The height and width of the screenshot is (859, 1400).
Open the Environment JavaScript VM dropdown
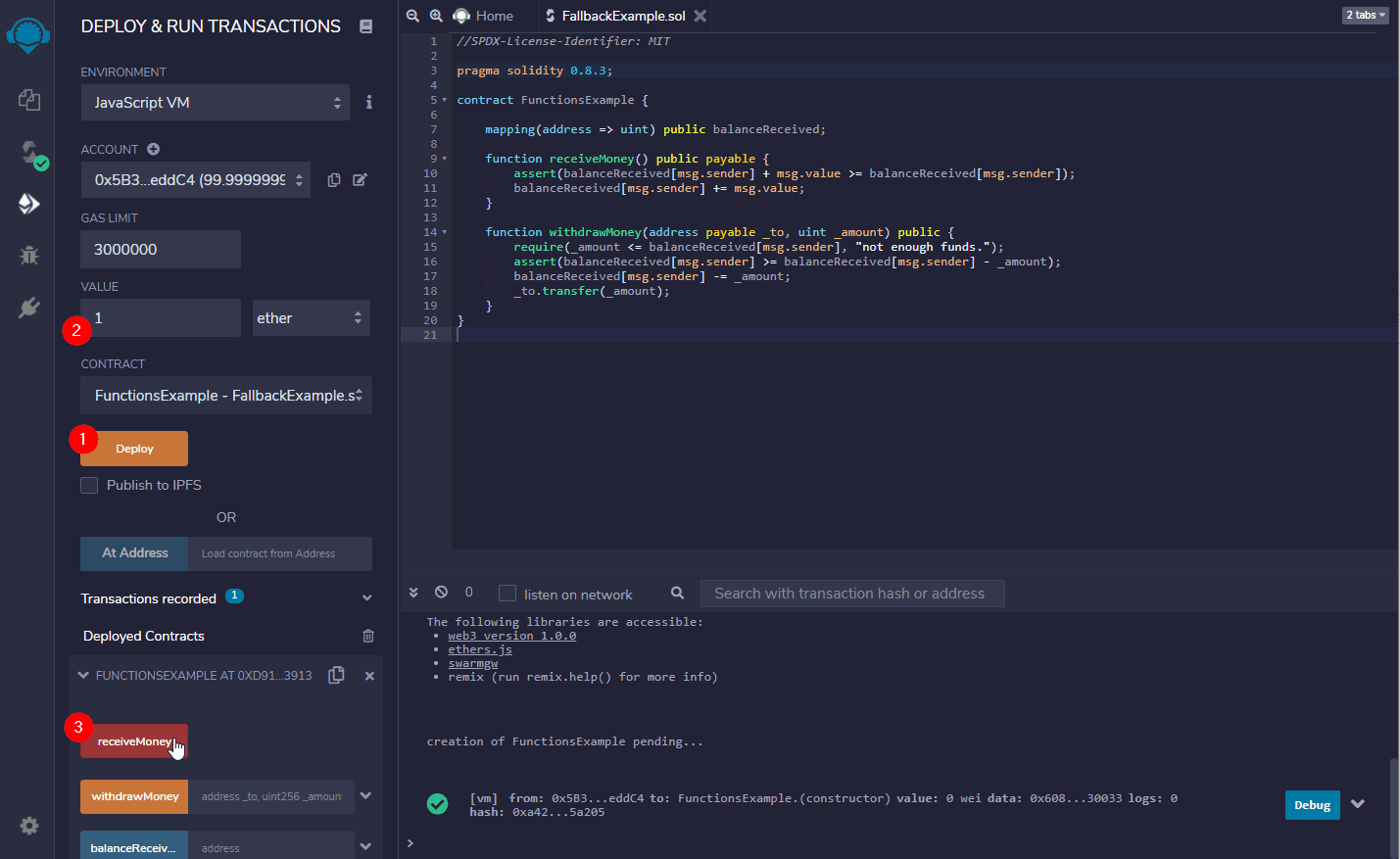215,102
